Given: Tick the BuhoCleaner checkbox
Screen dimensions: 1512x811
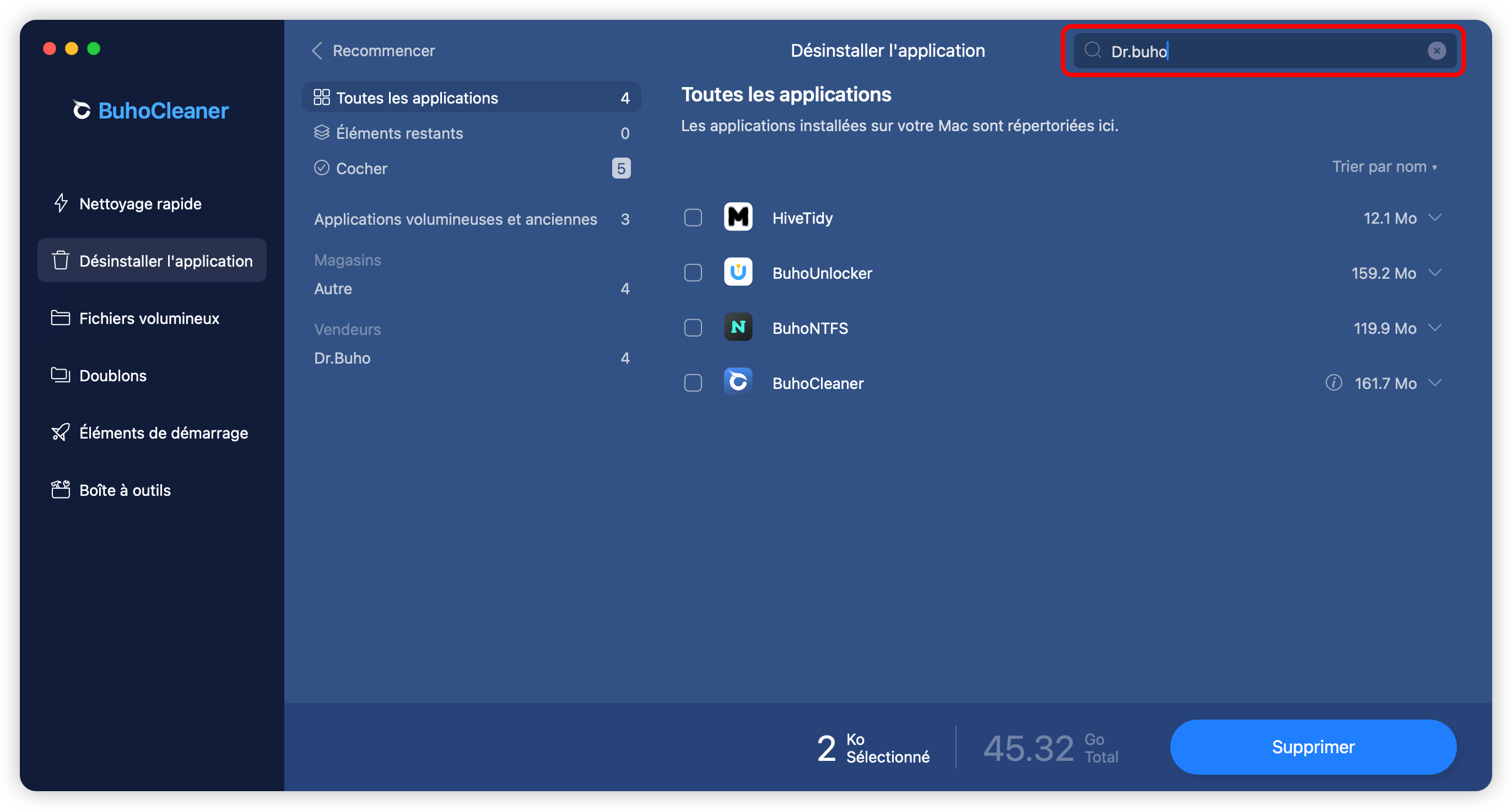Looking at the screenshot, I should 693,382.
